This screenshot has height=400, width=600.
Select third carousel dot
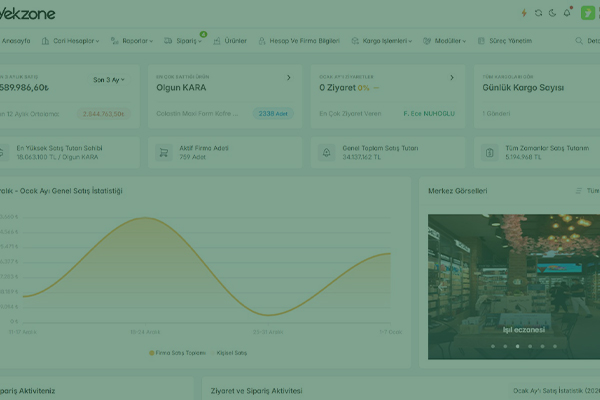pyautogui.click(x=517, y=346)
